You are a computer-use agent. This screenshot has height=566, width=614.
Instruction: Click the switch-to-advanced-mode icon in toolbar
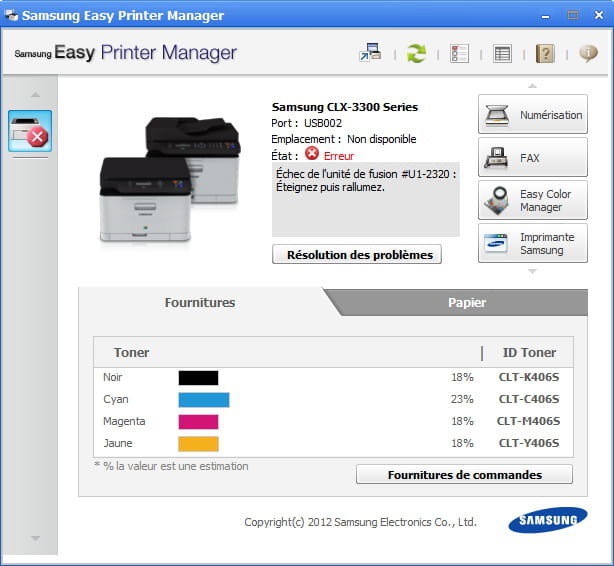coord(370,52)
